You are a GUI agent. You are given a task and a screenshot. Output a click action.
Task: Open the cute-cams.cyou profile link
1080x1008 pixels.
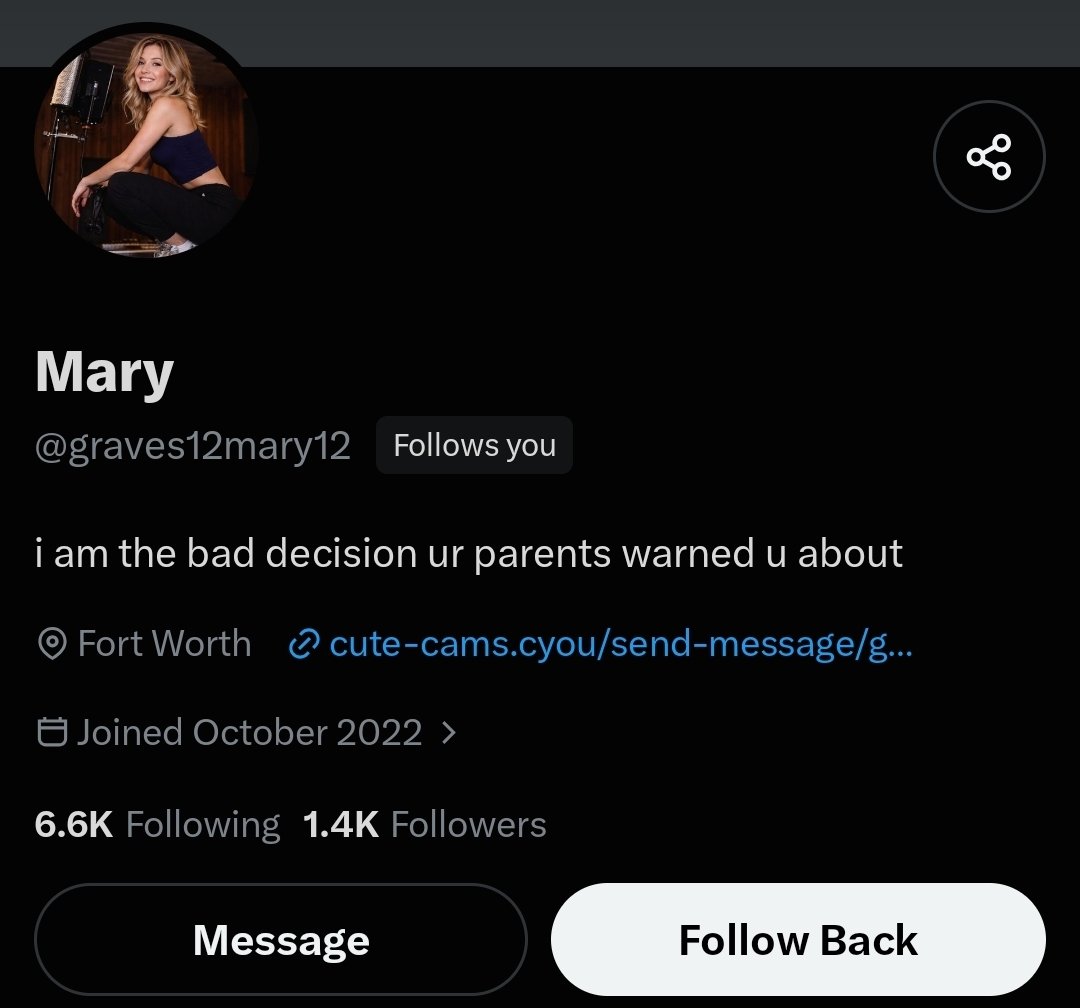coord(621,644)
